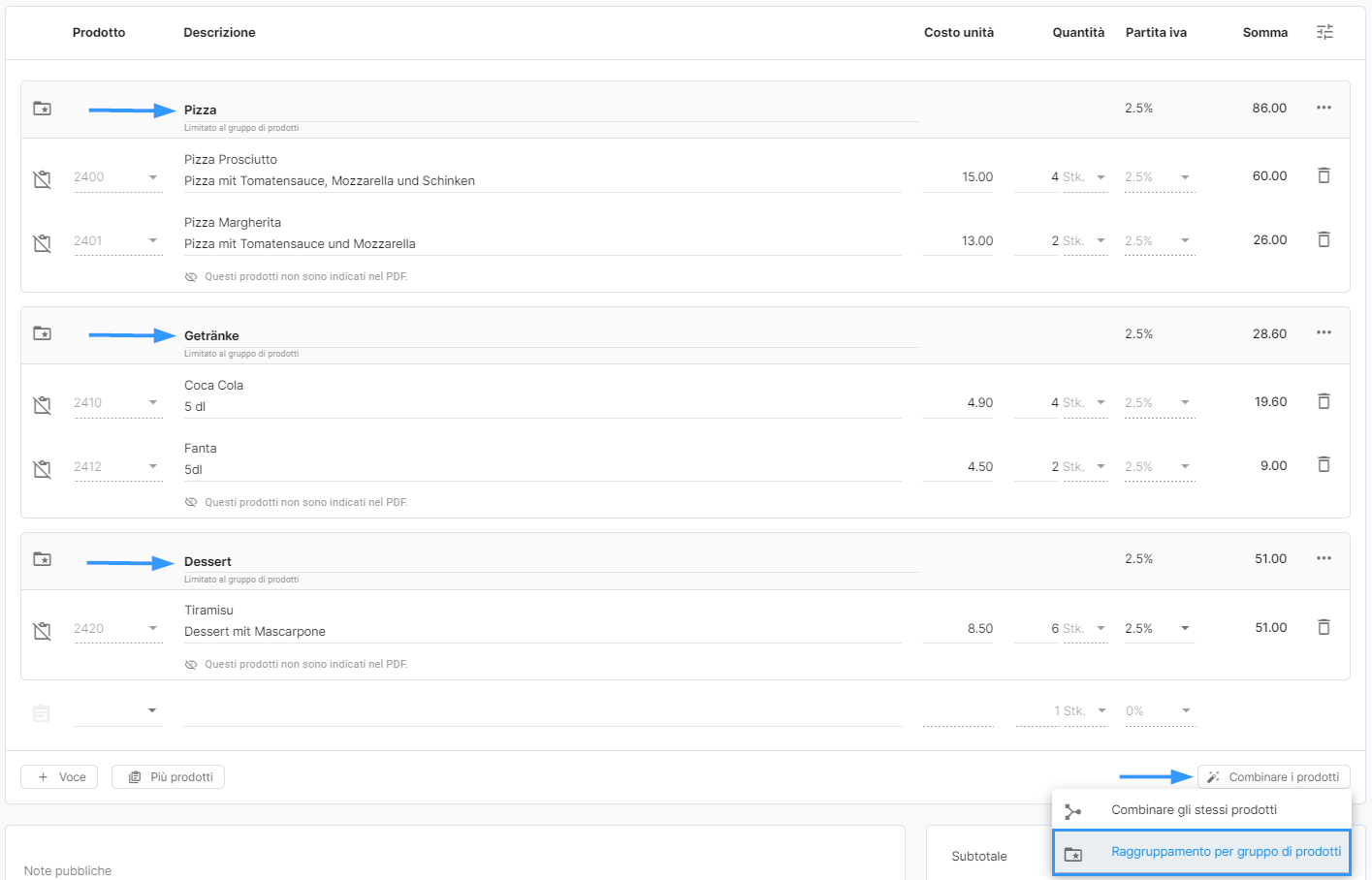Open unit dropdown for Coca Cola quantity
The height and width of the screenshot is (880, 1372).
1101,403
